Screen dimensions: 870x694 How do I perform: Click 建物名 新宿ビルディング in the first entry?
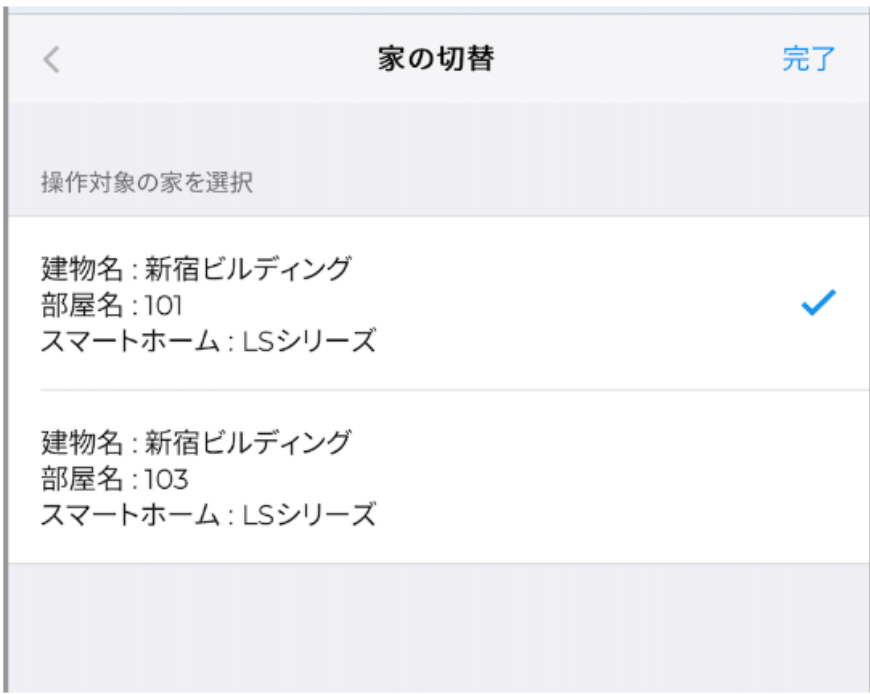point(196,269)
